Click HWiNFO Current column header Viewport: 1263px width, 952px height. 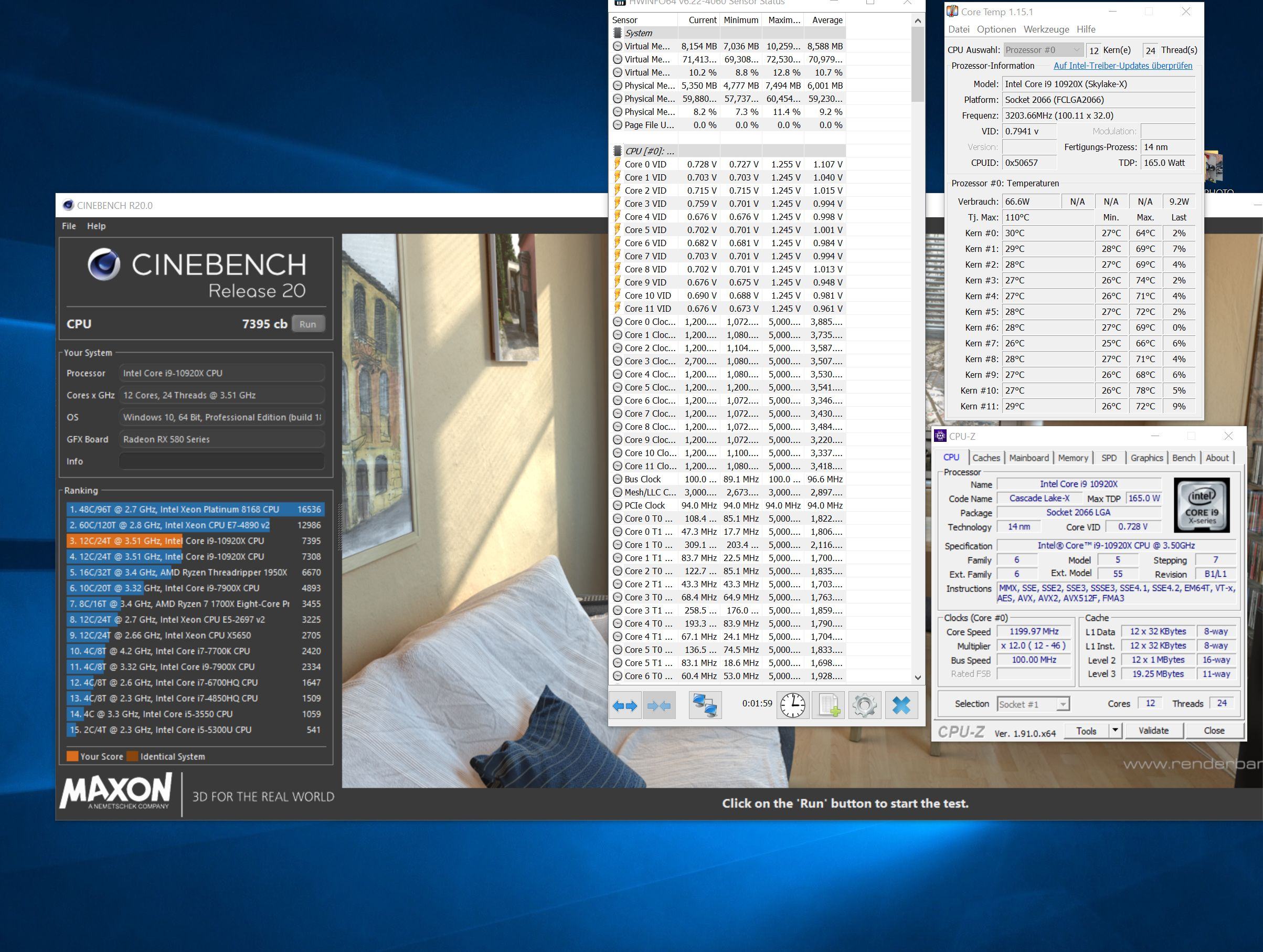click(699, 20)
